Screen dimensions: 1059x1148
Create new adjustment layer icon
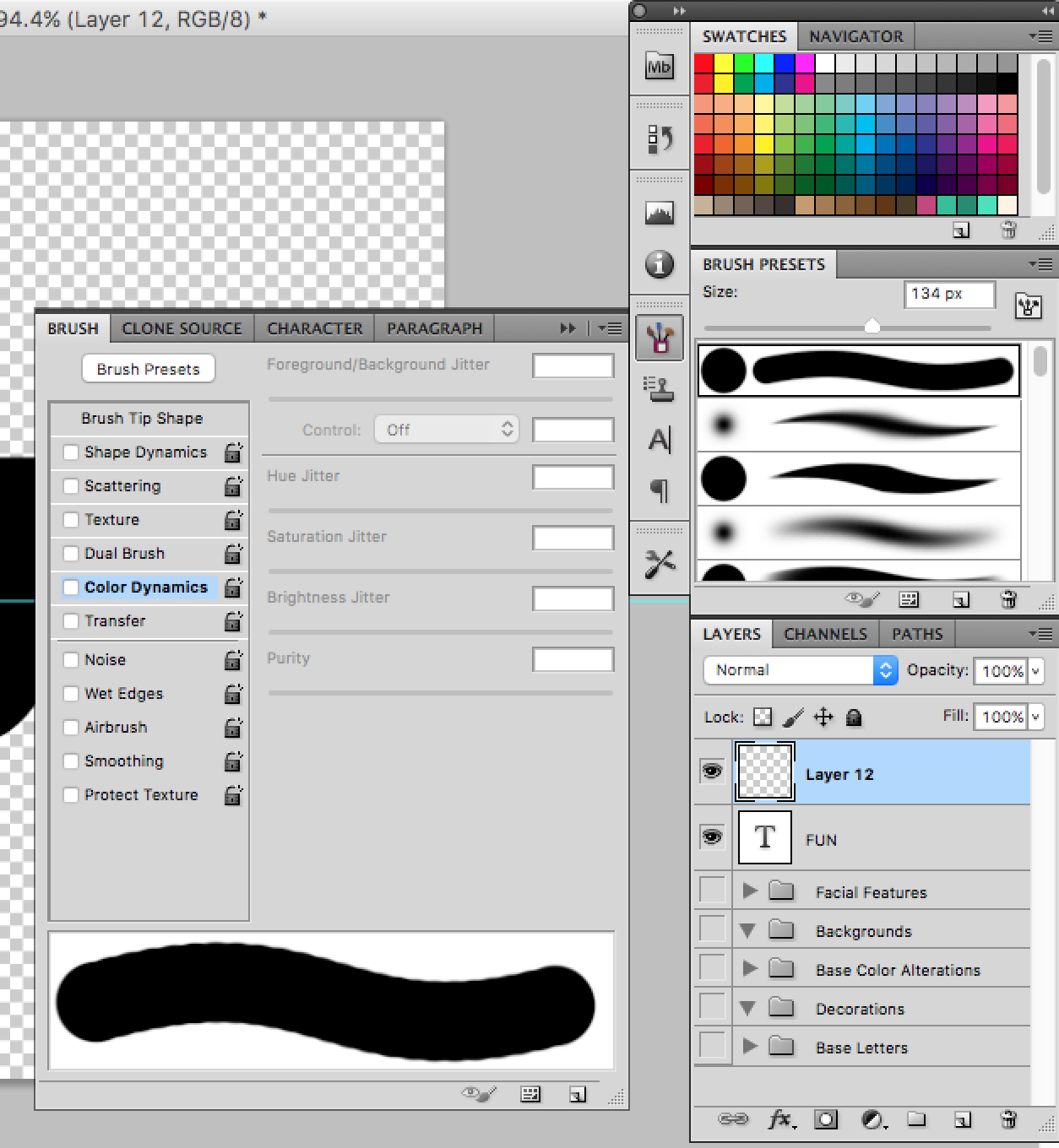pos(873,1119)
